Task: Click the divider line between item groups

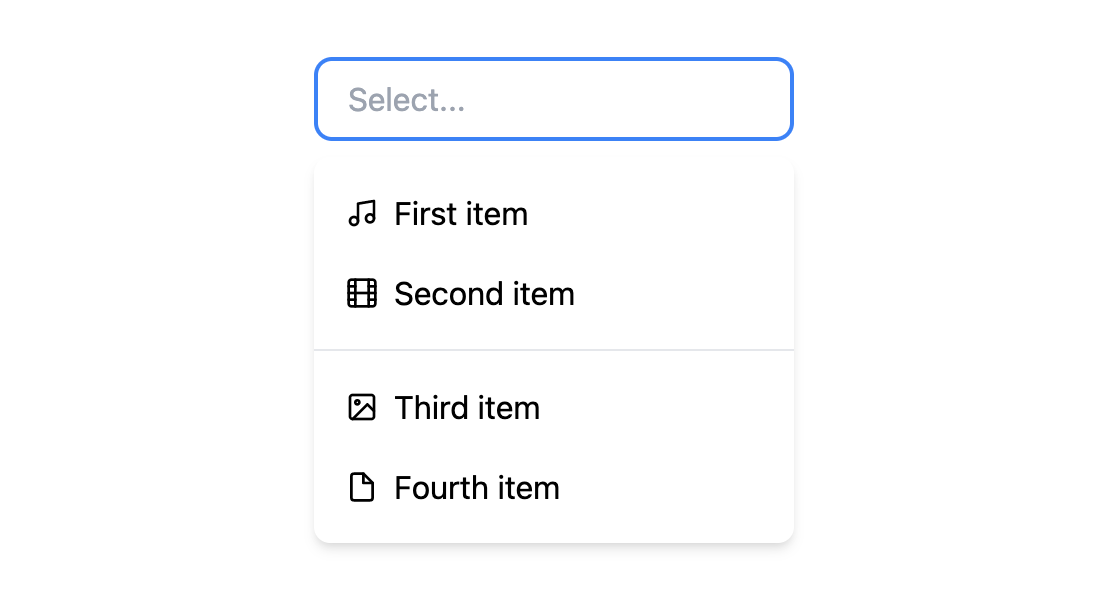Action: point(553,350)
